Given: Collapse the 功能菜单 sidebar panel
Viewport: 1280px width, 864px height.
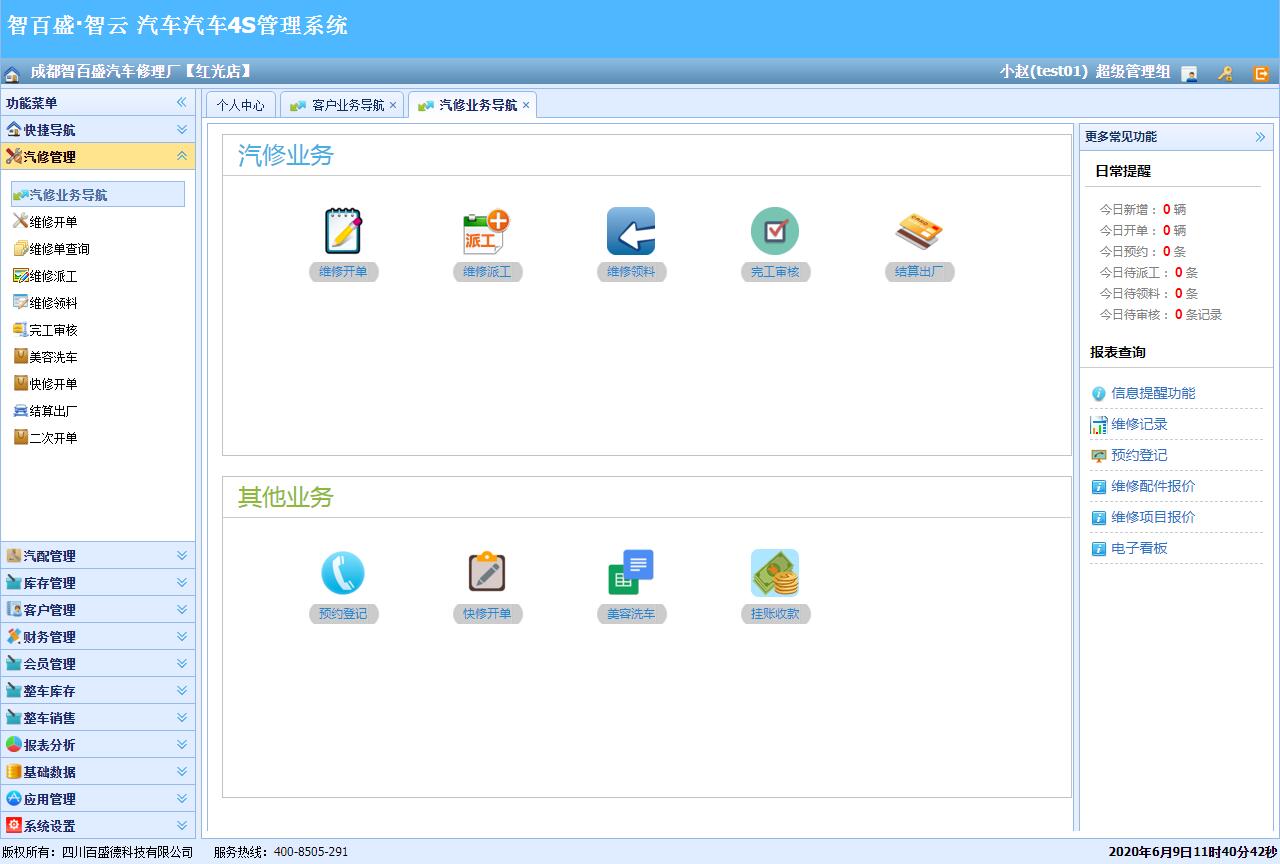Looking at the screenshot, I should 182,102.
